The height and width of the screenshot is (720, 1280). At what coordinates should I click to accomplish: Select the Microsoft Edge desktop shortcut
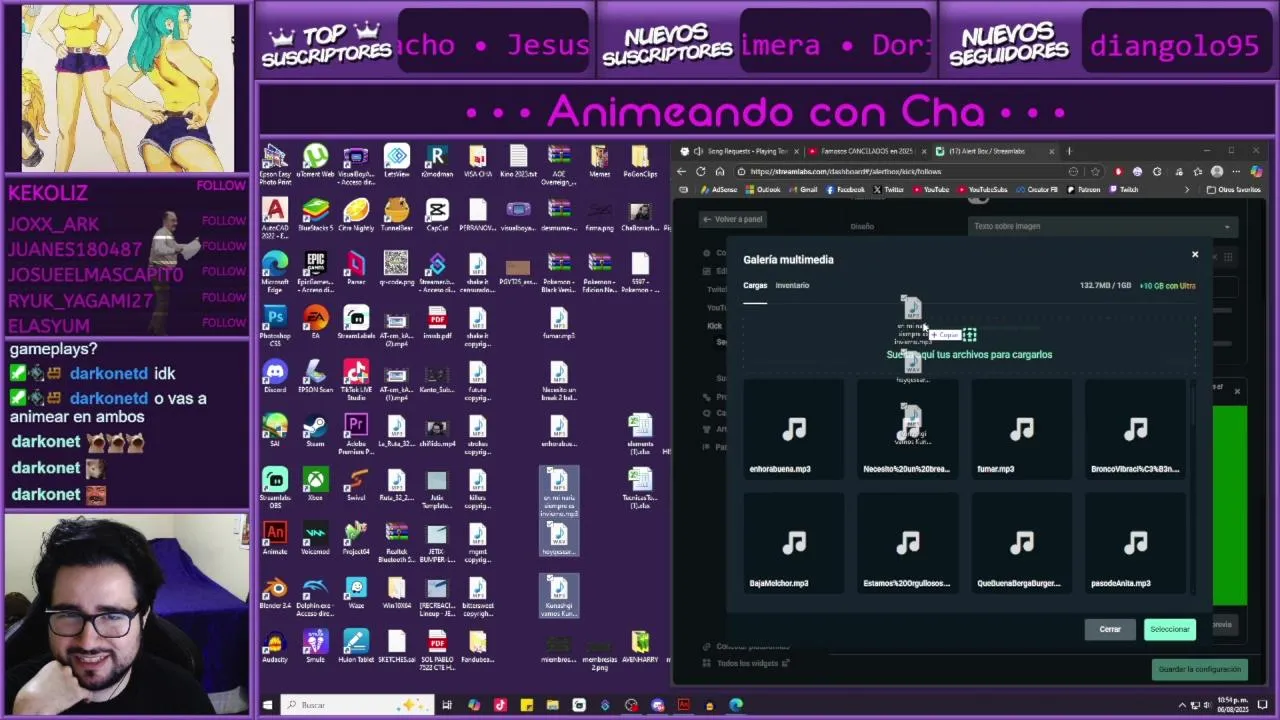coord(275,273)
